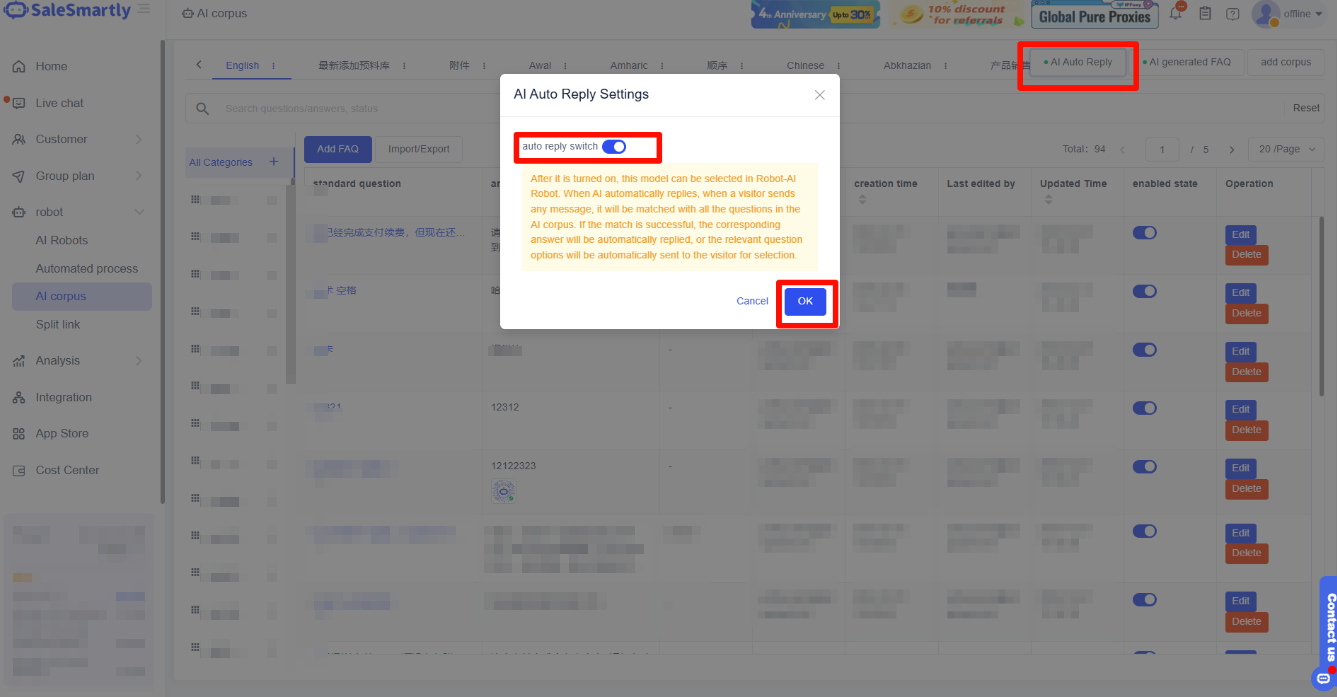
Task: Toggle enabled state switch in second row
Action: [x=1144, y=292]
